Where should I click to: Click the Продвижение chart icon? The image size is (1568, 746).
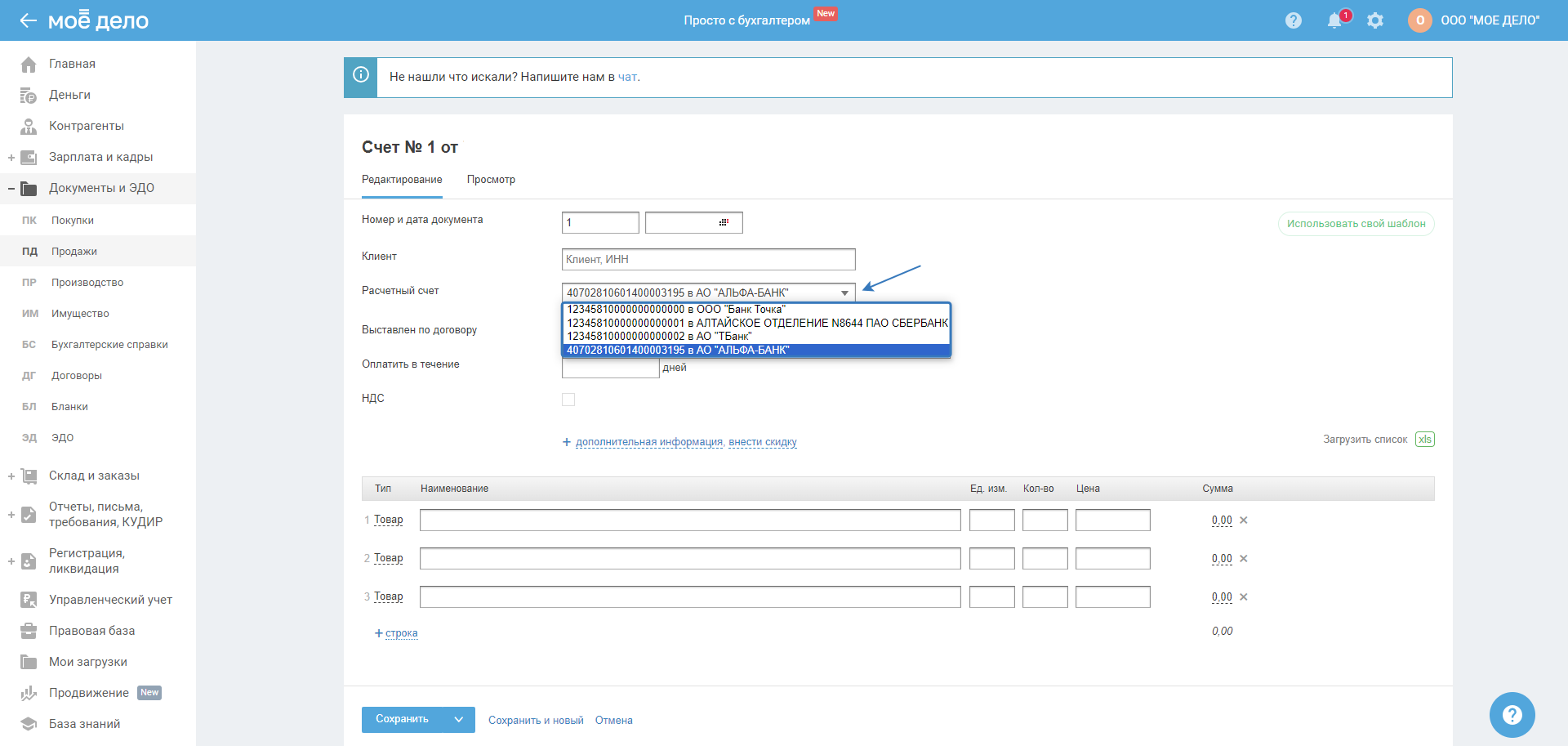(x=29, y=693)
